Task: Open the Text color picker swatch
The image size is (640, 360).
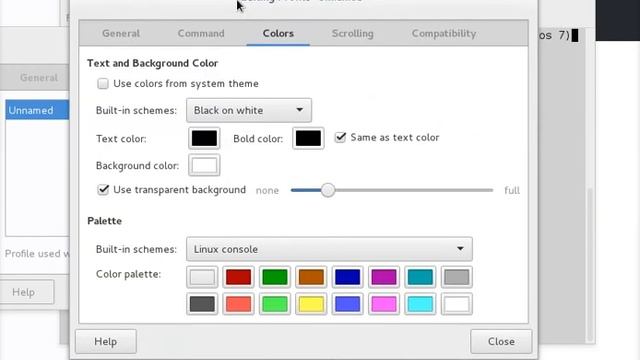Action: point(204,138)
